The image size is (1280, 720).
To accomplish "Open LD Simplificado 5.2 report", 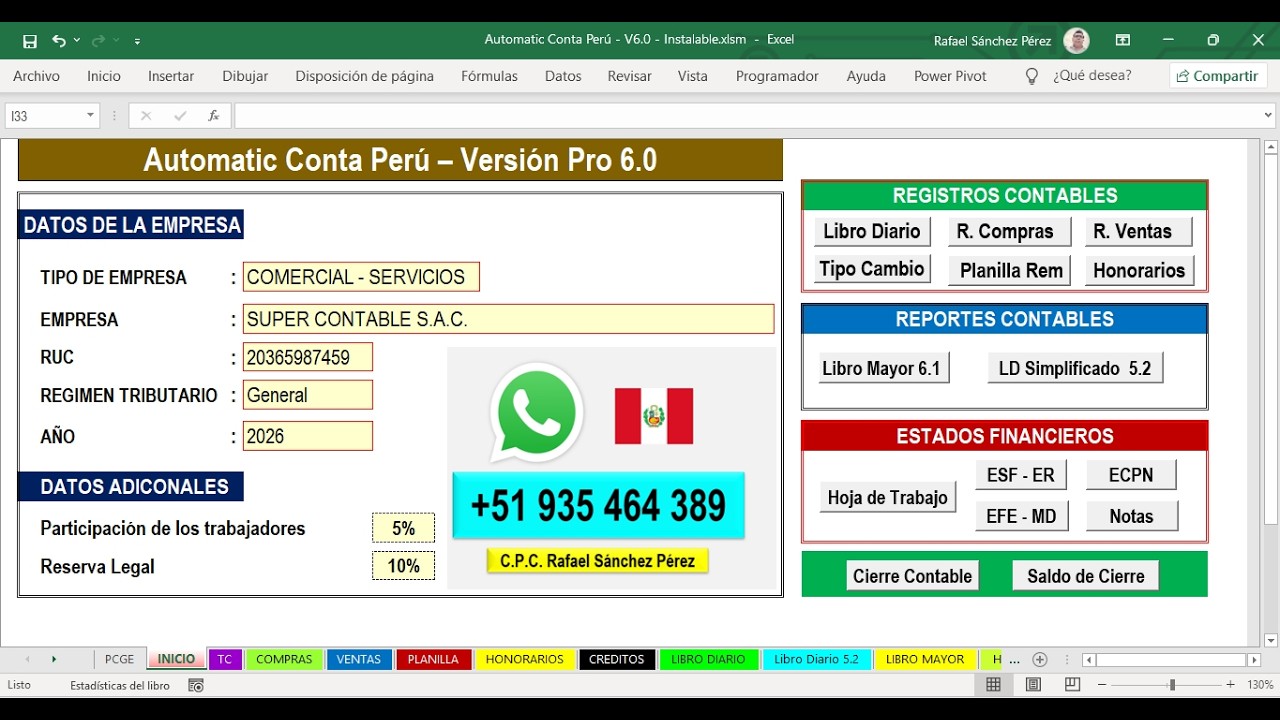I will (x=1075, y=369).
